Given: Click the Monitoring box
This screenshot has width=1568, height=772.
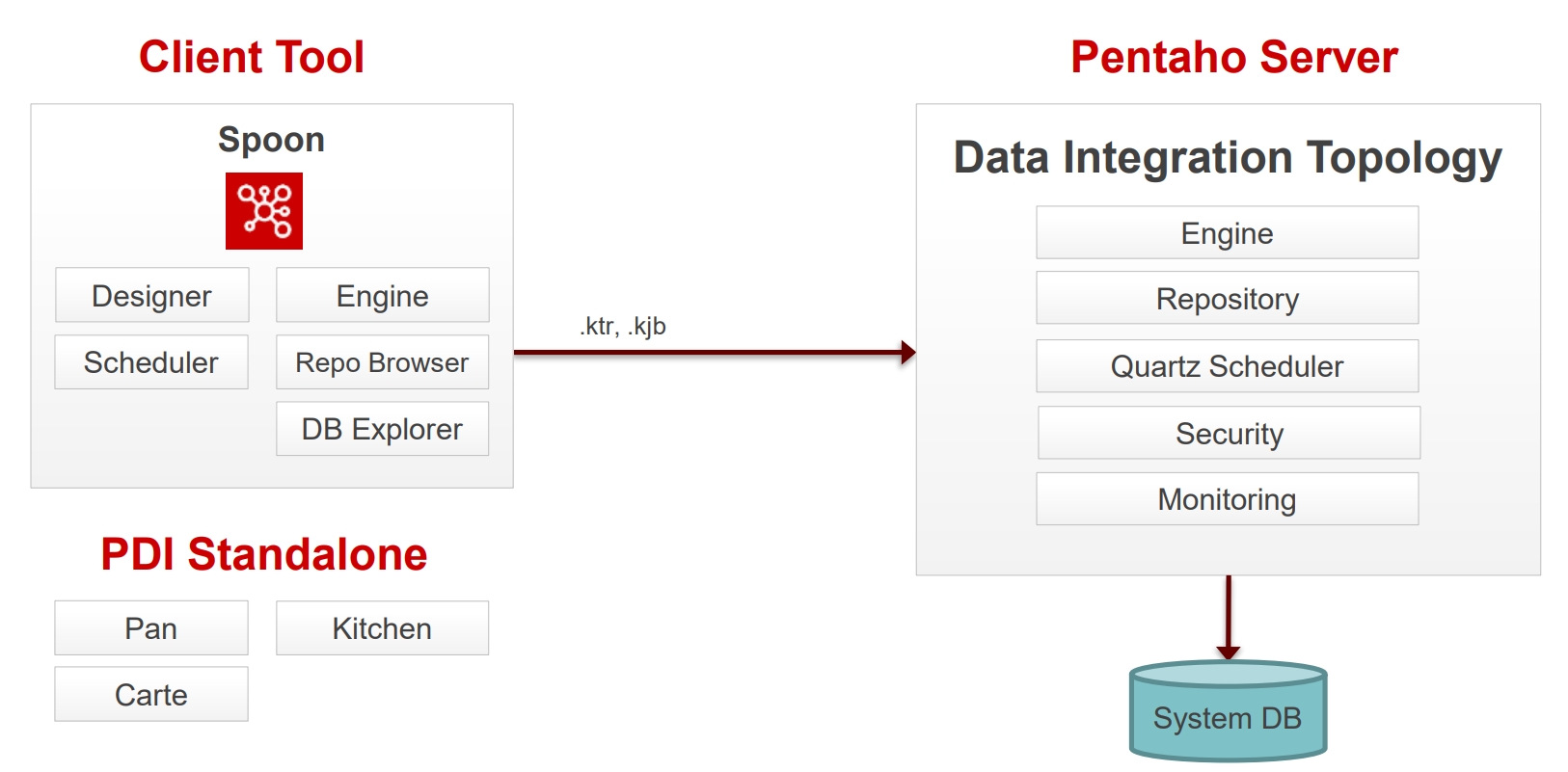Looking at the screenshot, I should tap(1227, 499).
